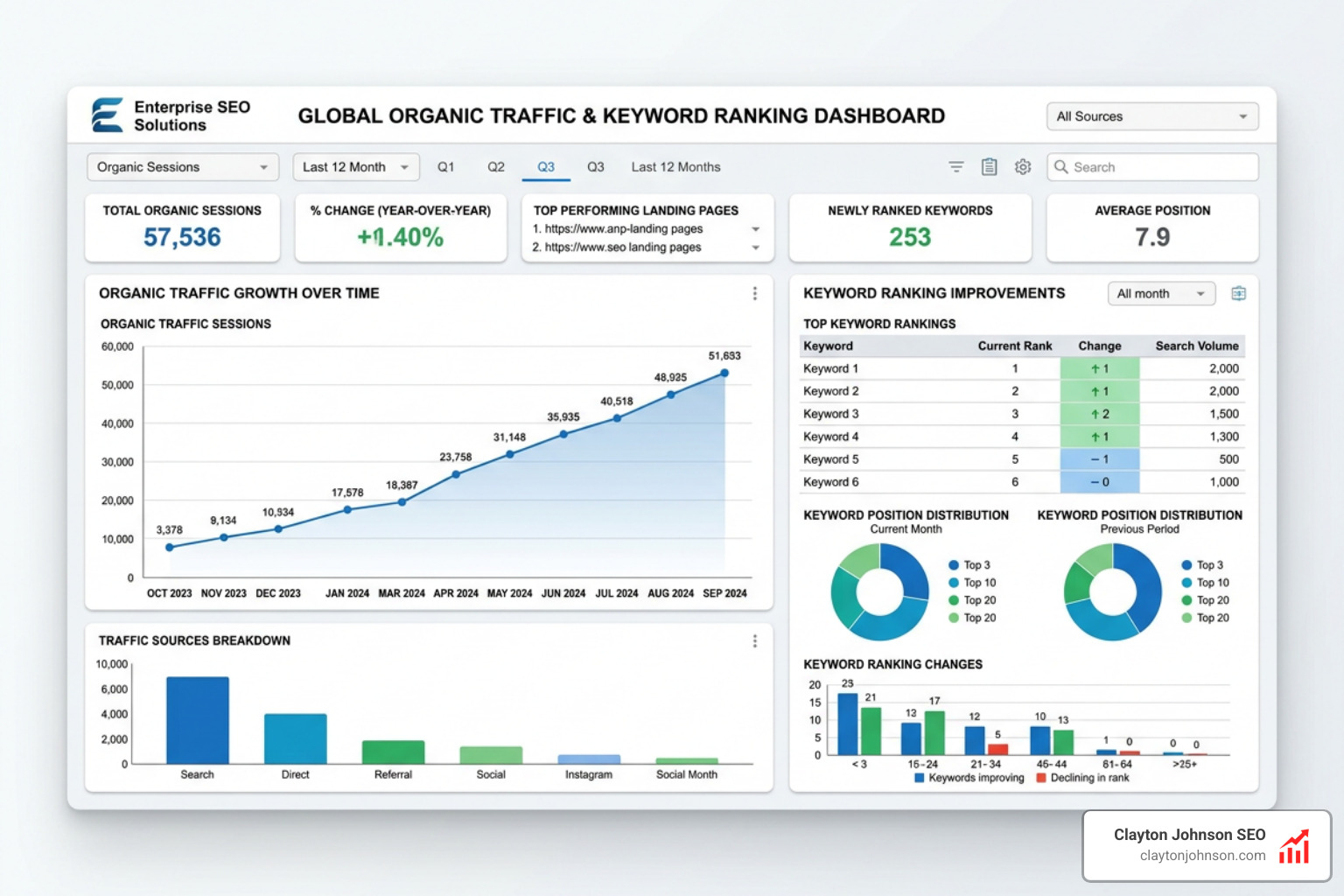Click the Enterprise SEO Solutions logo
Screen dimensions: 1344x896
pyautogui.click(x=105, y=115)
